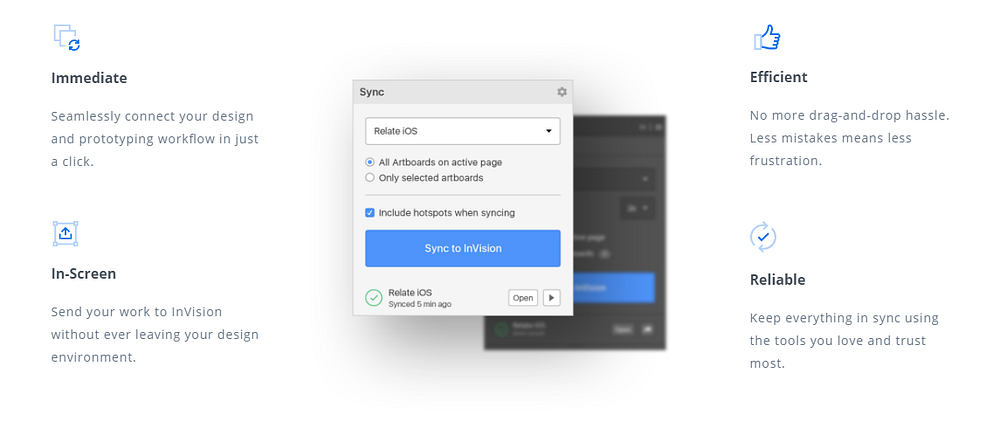Click the Immediate heading
Image resolution: width=1000 pixels, height=429 pixels.
pos(89,78)
